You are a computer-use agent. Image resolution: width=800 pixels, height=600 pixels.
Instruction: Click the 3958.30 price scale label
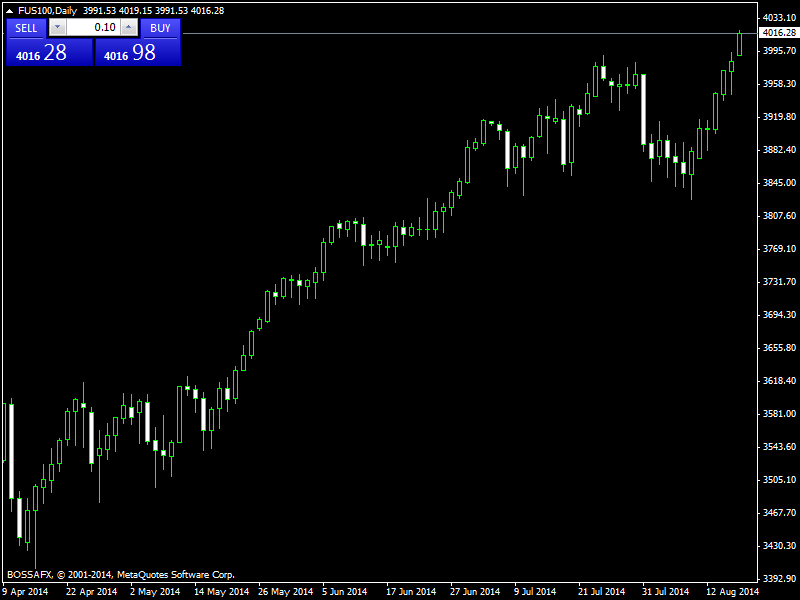click(779, 84)
